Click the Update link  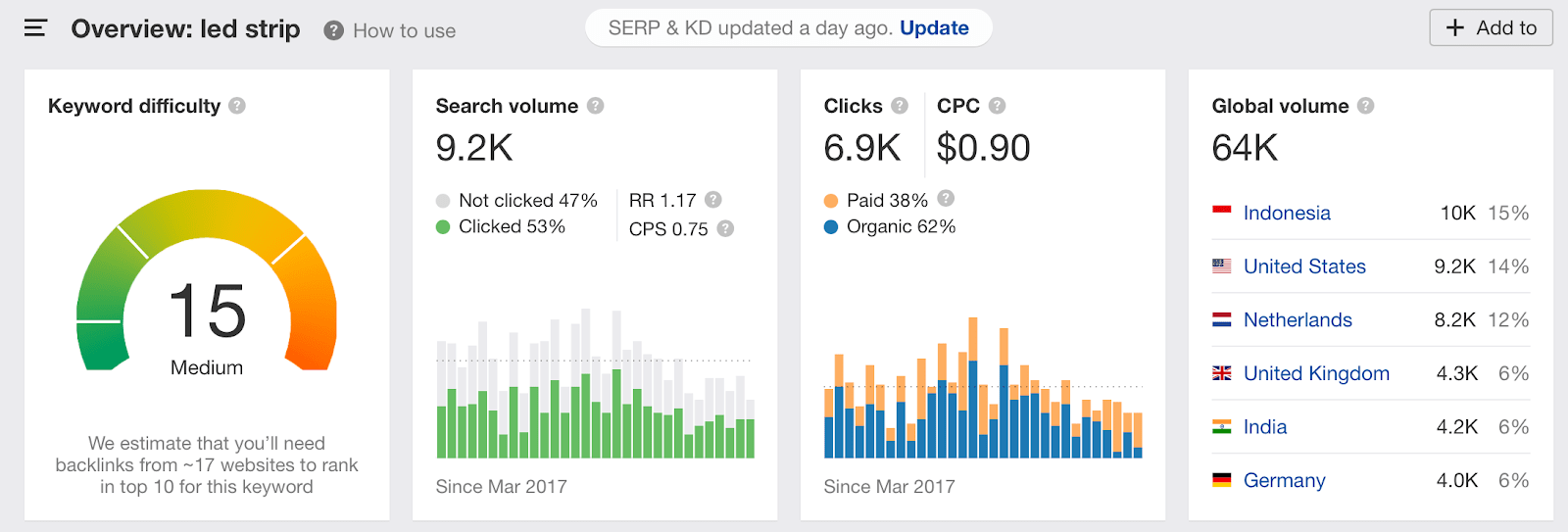click(934, 28)
